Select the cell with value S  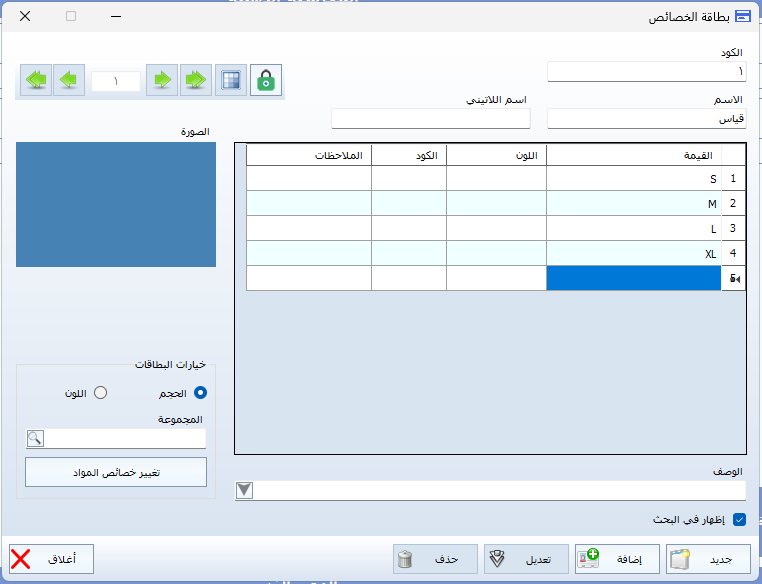coord(634,178)
